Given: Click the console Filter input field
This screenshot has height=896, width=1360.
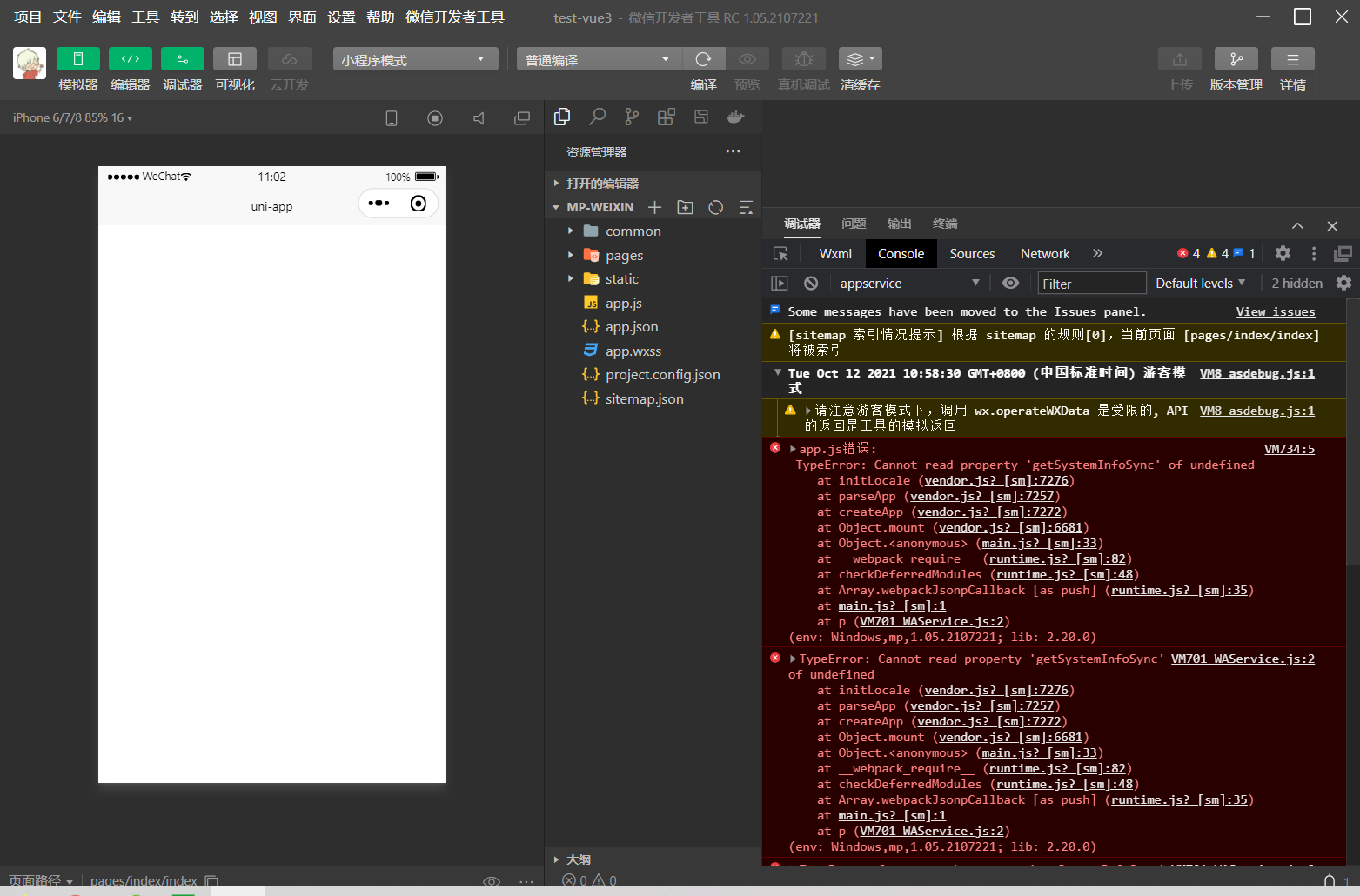Looking at the screenshot, I should point(1092,284).
